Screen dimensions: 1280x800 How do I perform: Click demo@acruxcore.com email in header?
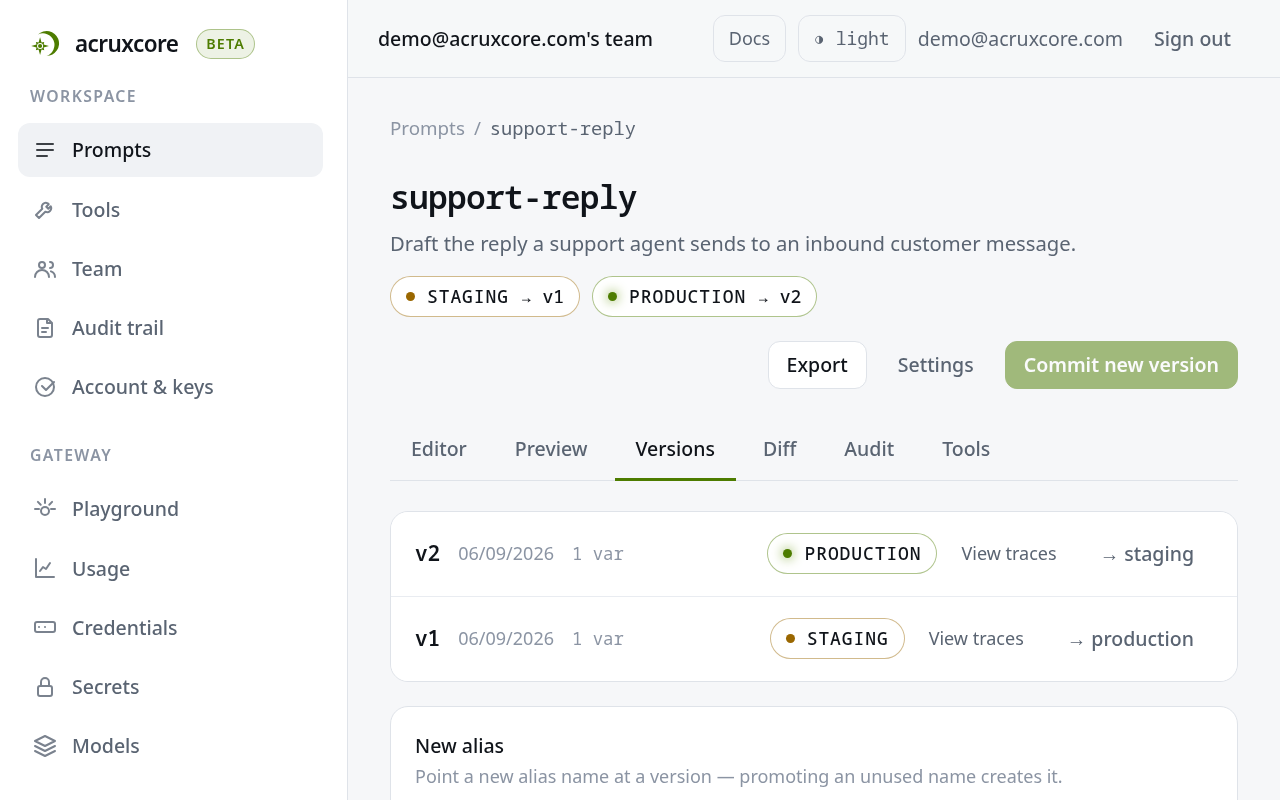(1020, 39)
